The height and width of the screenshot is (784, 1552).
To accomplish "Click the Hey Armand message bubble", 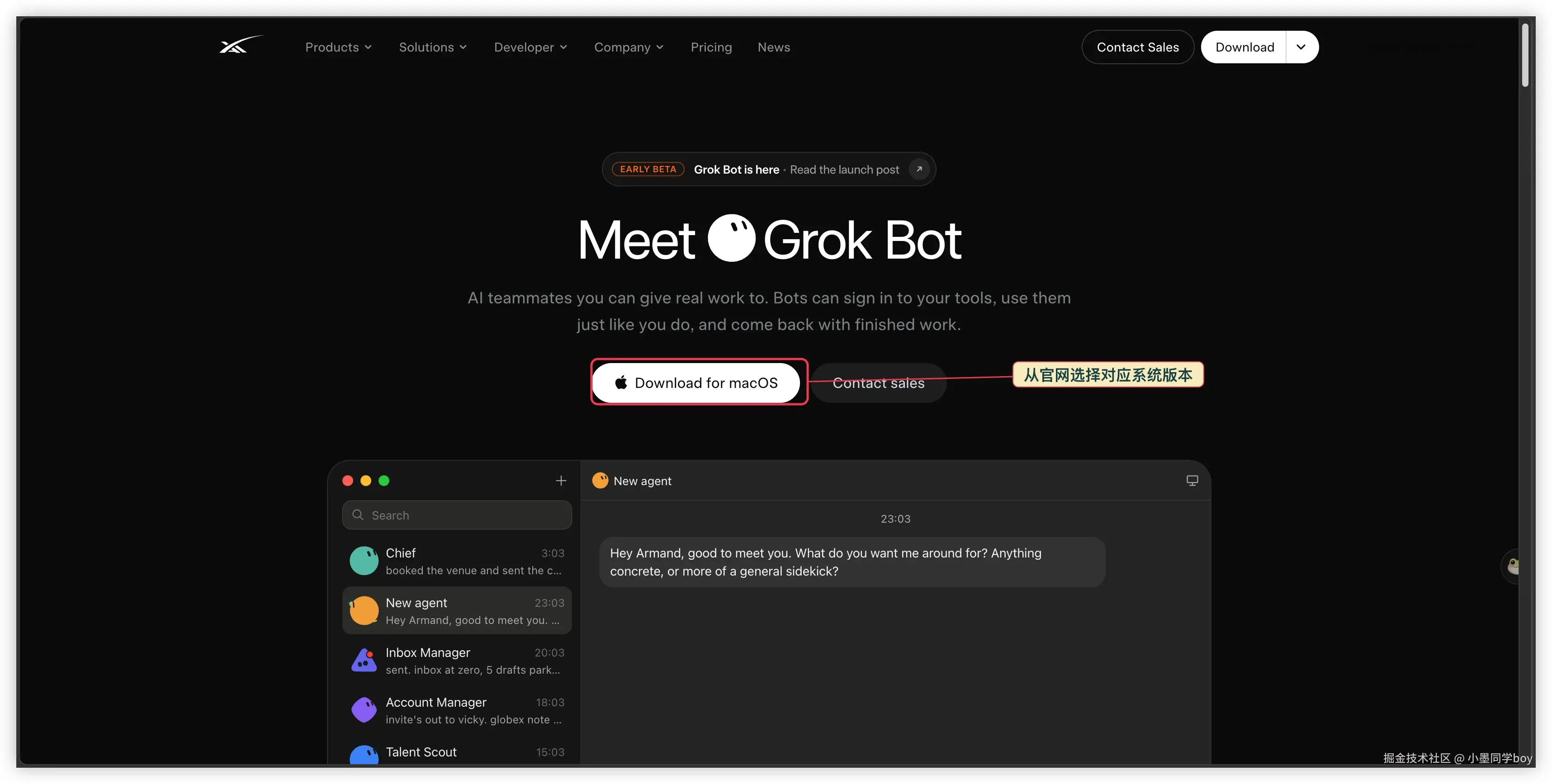I will click(852, 562).
